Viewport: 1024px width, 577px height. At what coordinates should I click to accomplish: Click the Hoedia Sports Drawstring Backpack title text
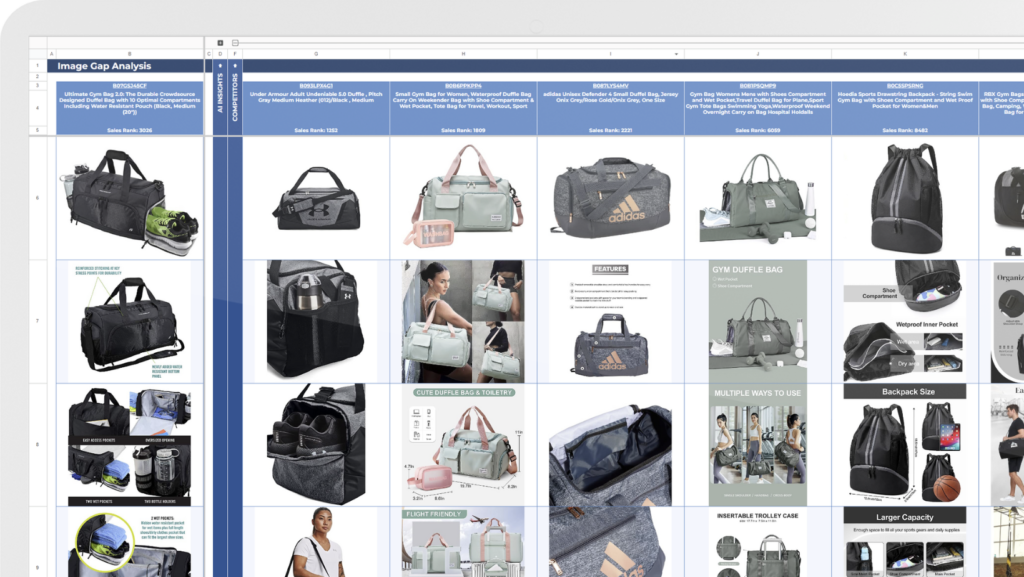tap(905, 100)
